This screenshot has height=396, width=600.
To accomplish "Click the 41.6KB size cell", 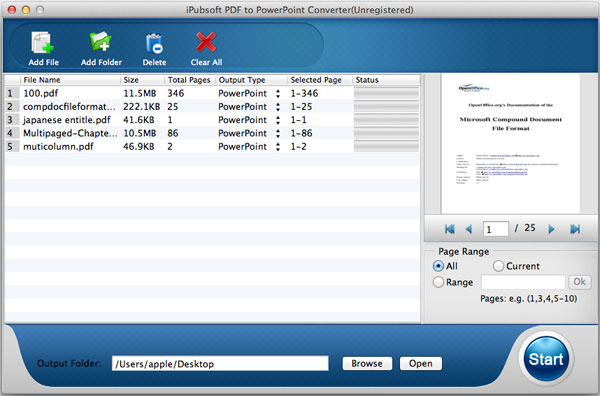I will tap(139, 120).
